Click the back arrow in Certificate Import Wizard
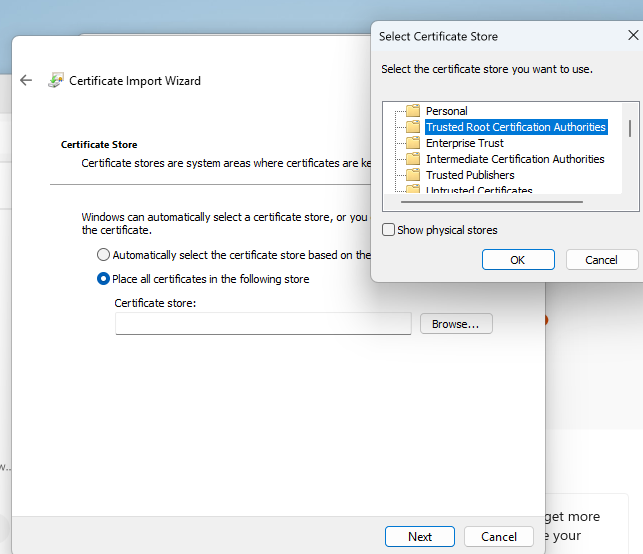Screen dimensions: 643x554 pyautogui.click(x=26, y=81)
